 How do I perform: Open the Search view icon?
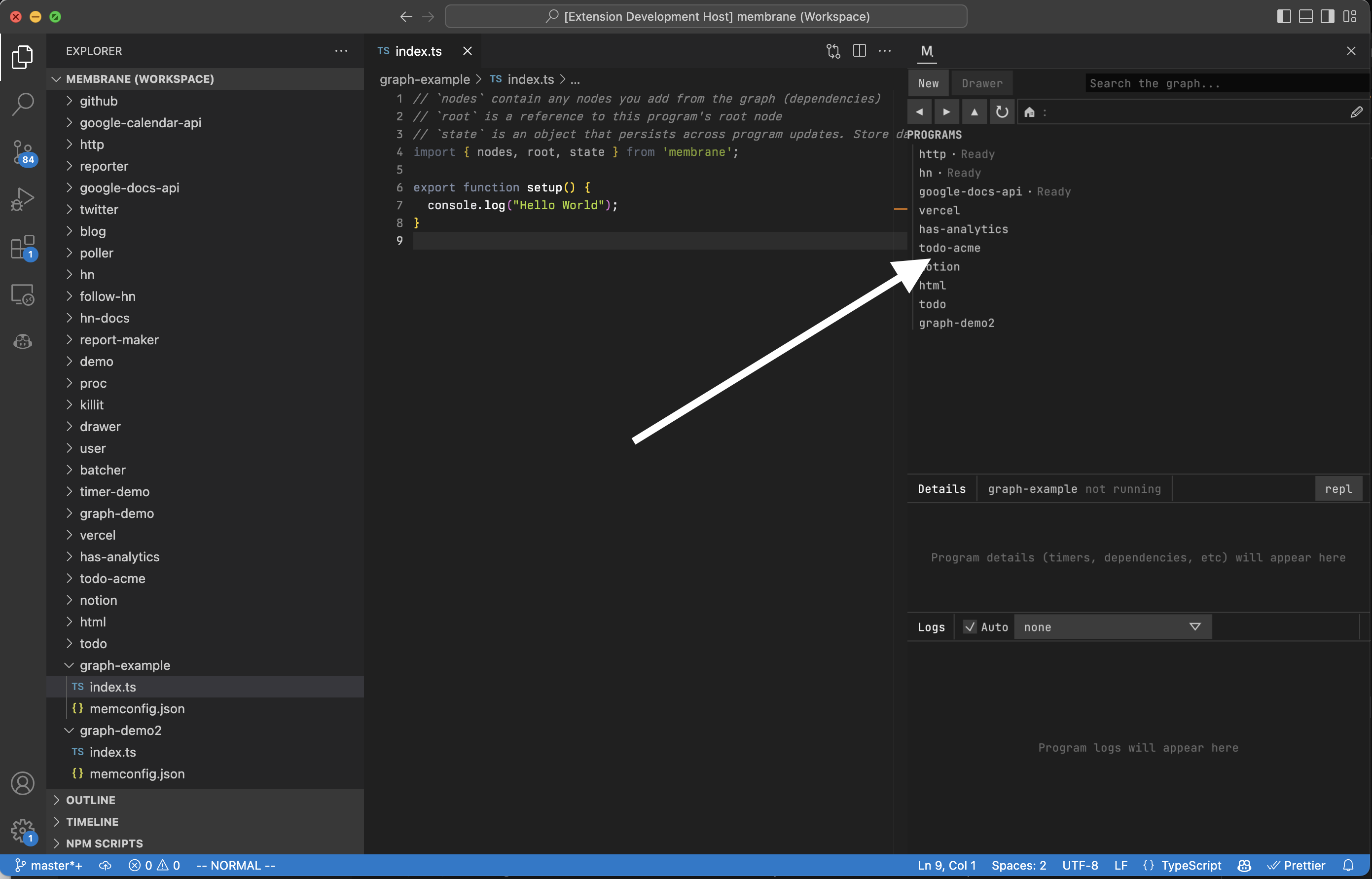tap(23, 104)
